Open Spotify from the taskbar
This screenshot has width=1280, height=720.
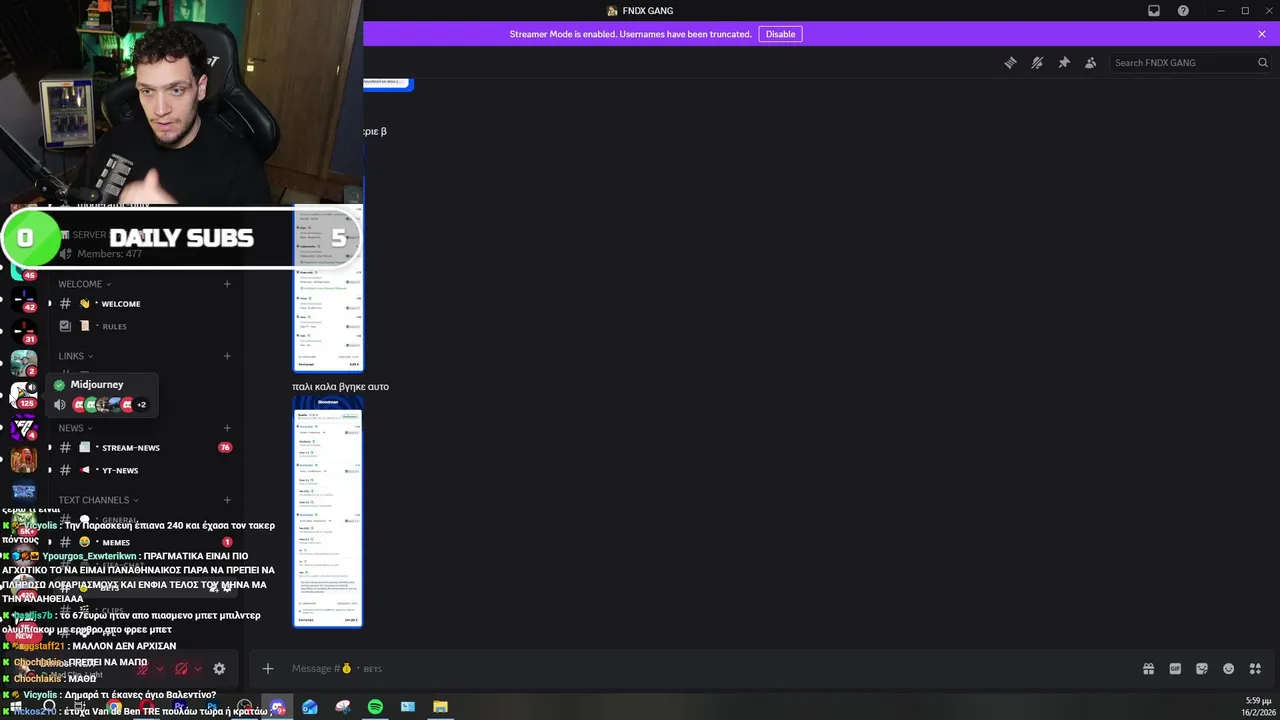375,707
